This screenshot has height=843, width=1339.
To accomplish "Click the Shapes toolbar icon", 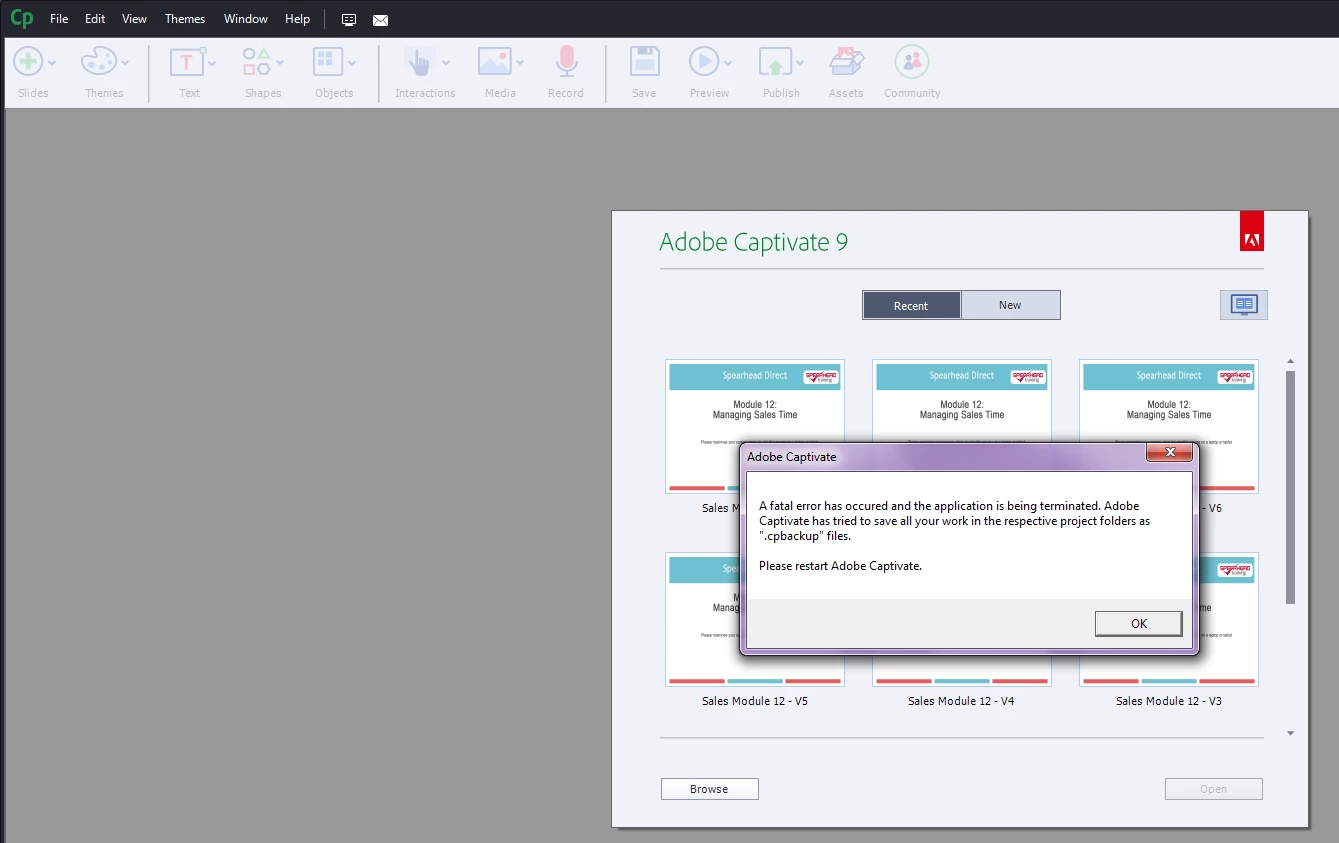I will (257, 62).
